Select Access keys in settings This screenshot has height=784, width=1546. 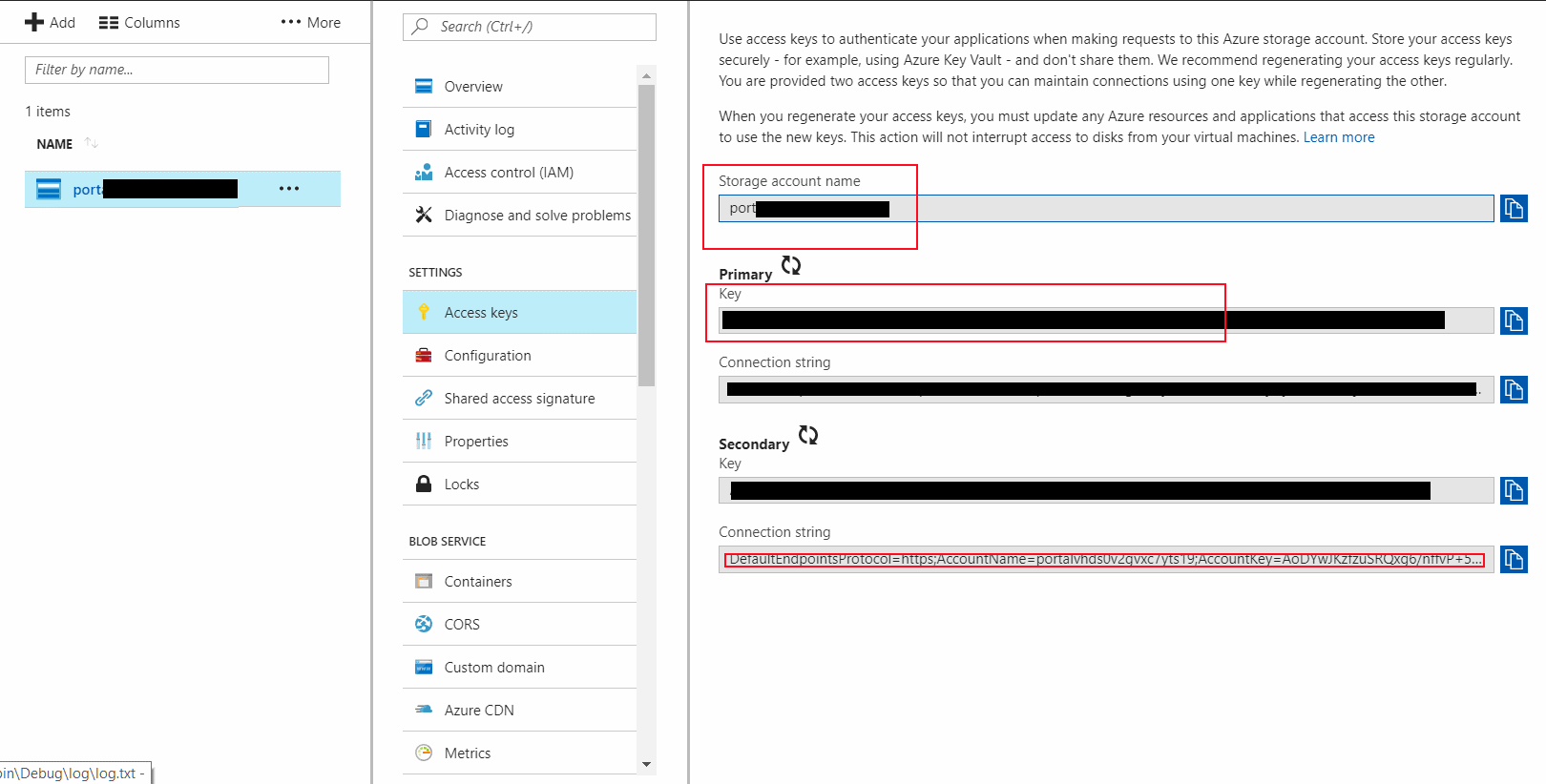coord(519,312)
